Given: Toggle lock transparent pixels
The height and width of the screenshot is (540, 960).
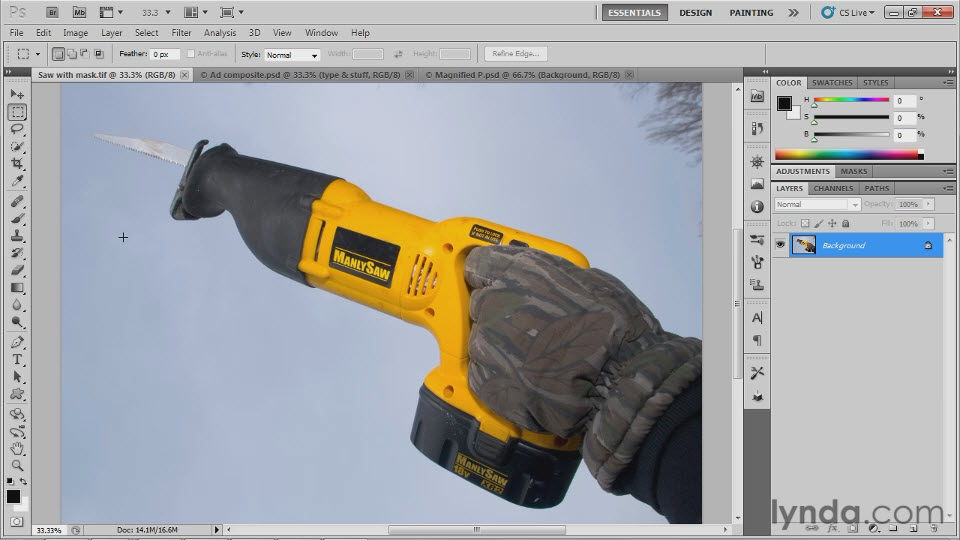Looking at the screenshot, I should point(805,223).
